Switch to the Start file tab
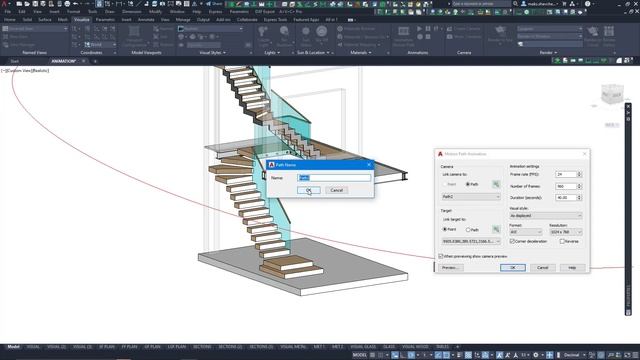This screenshot has height=360, width=640. [x=15, y=61]
